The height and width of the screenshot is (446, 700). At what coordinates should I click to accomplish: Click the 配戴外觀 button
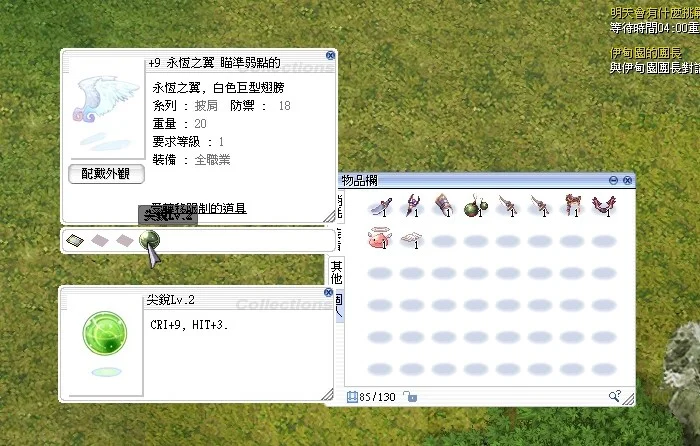106,174
